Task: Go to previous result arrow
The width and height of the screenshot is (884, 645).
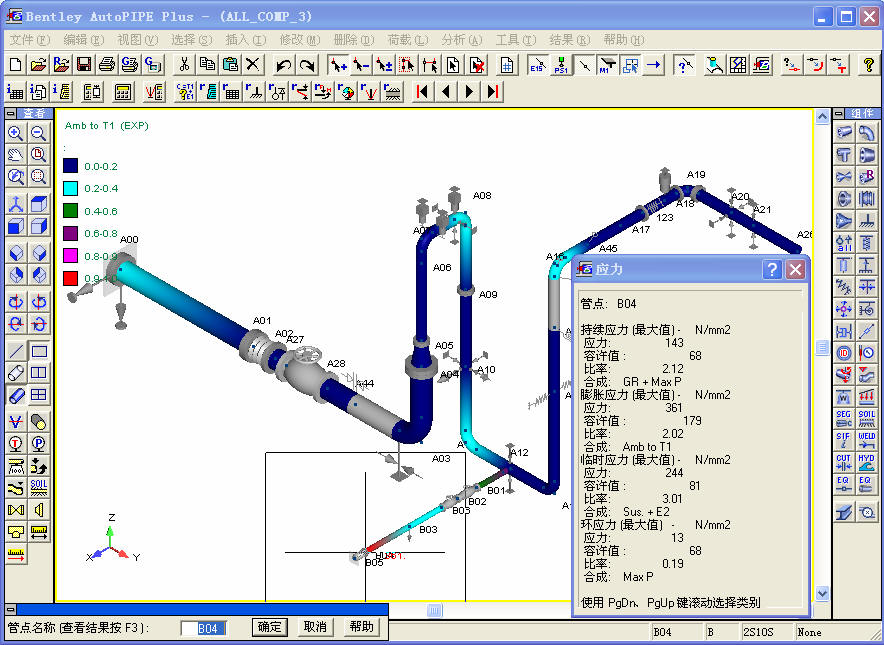Action: pyautogui.click(x=445, y=91)
